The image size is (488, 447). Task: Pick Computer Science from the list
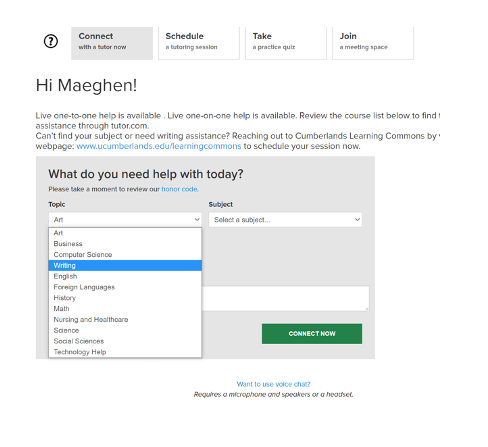125,255
